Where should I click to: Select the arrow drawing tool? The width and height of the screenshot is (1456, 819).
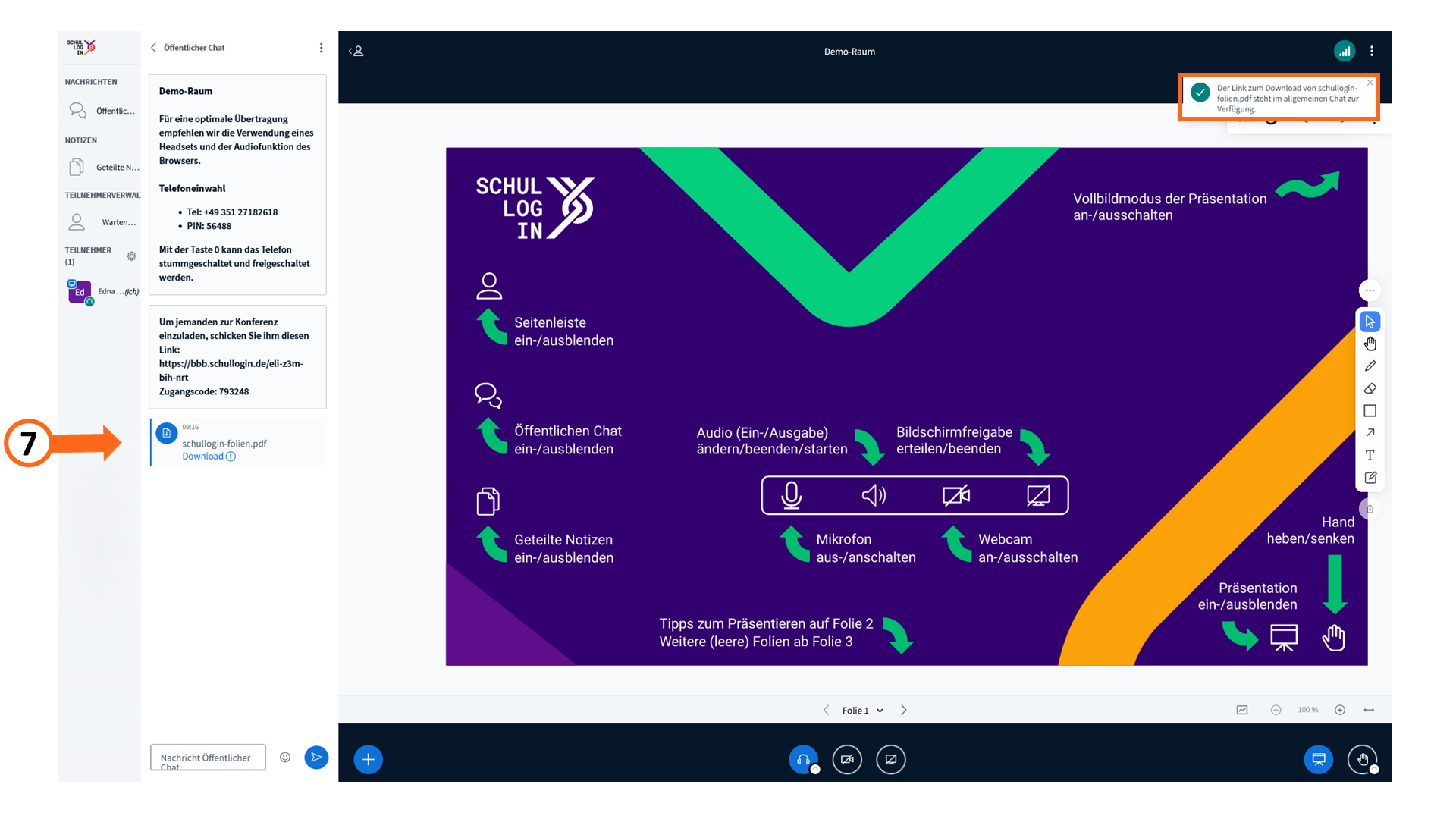pyautogui.click(x=1370, y=433)
